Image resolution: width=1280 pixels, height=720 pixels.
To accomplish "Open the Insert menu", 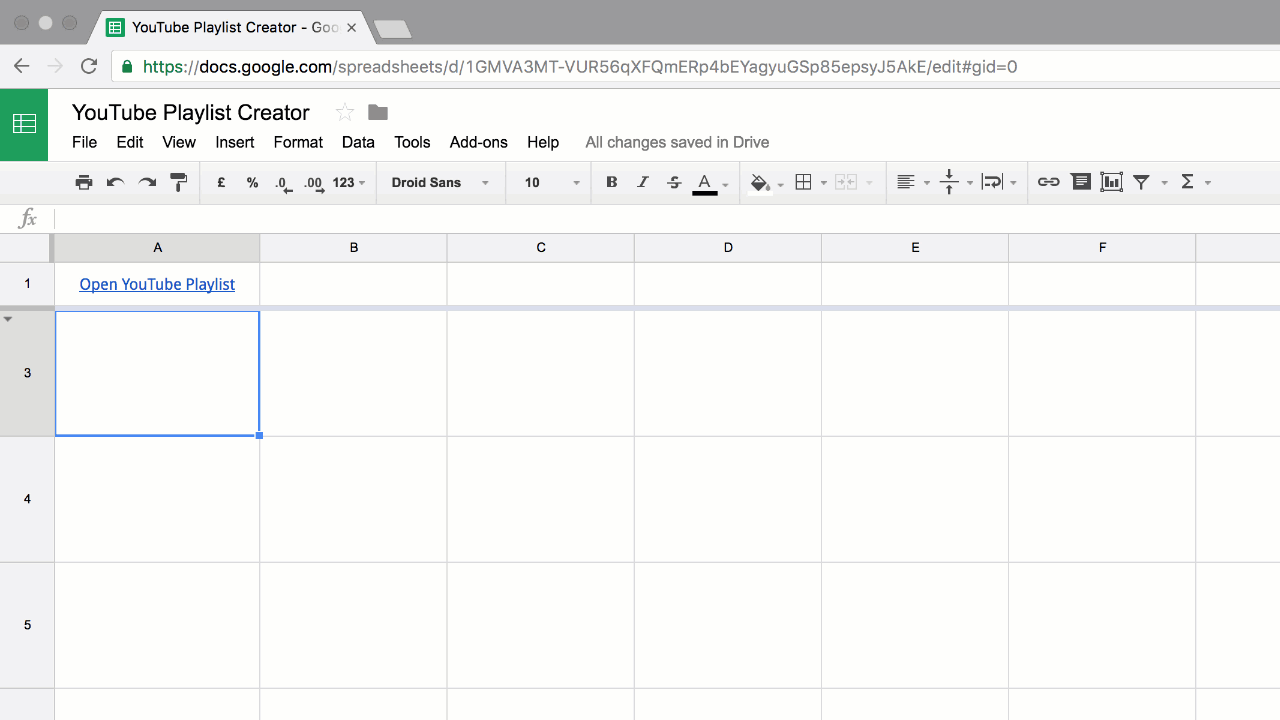I will click(235, 142).
